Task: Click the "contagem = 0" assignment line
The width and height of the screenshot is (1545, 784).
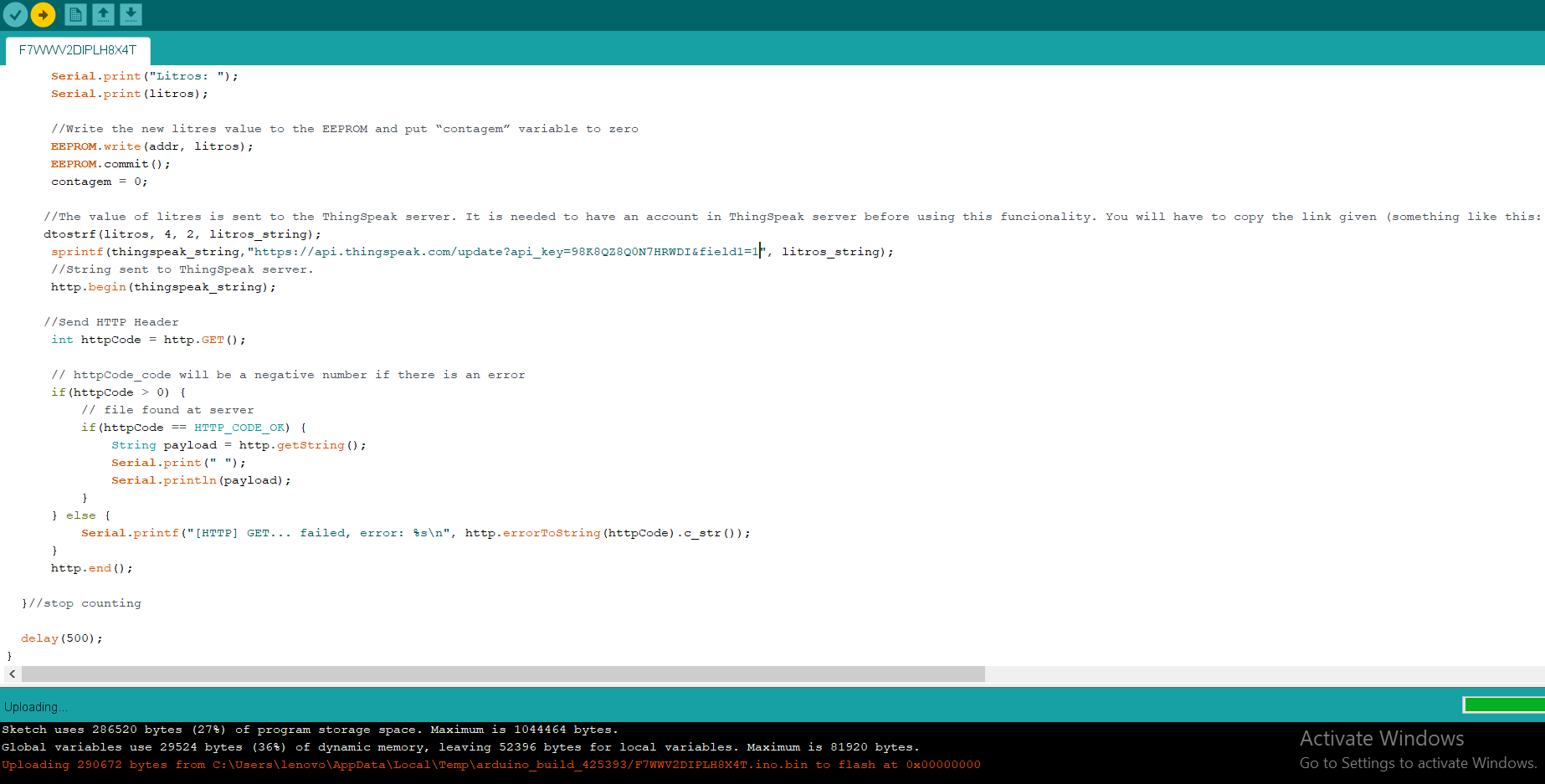Action: click(99, 182)
